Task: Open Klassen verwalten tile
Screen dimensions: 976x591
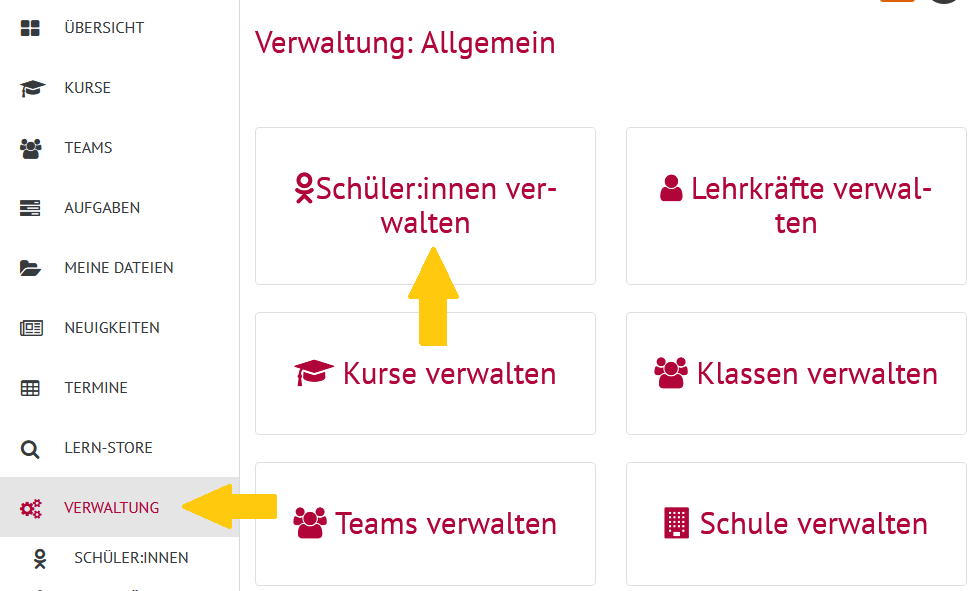Action: pos(796,374)
